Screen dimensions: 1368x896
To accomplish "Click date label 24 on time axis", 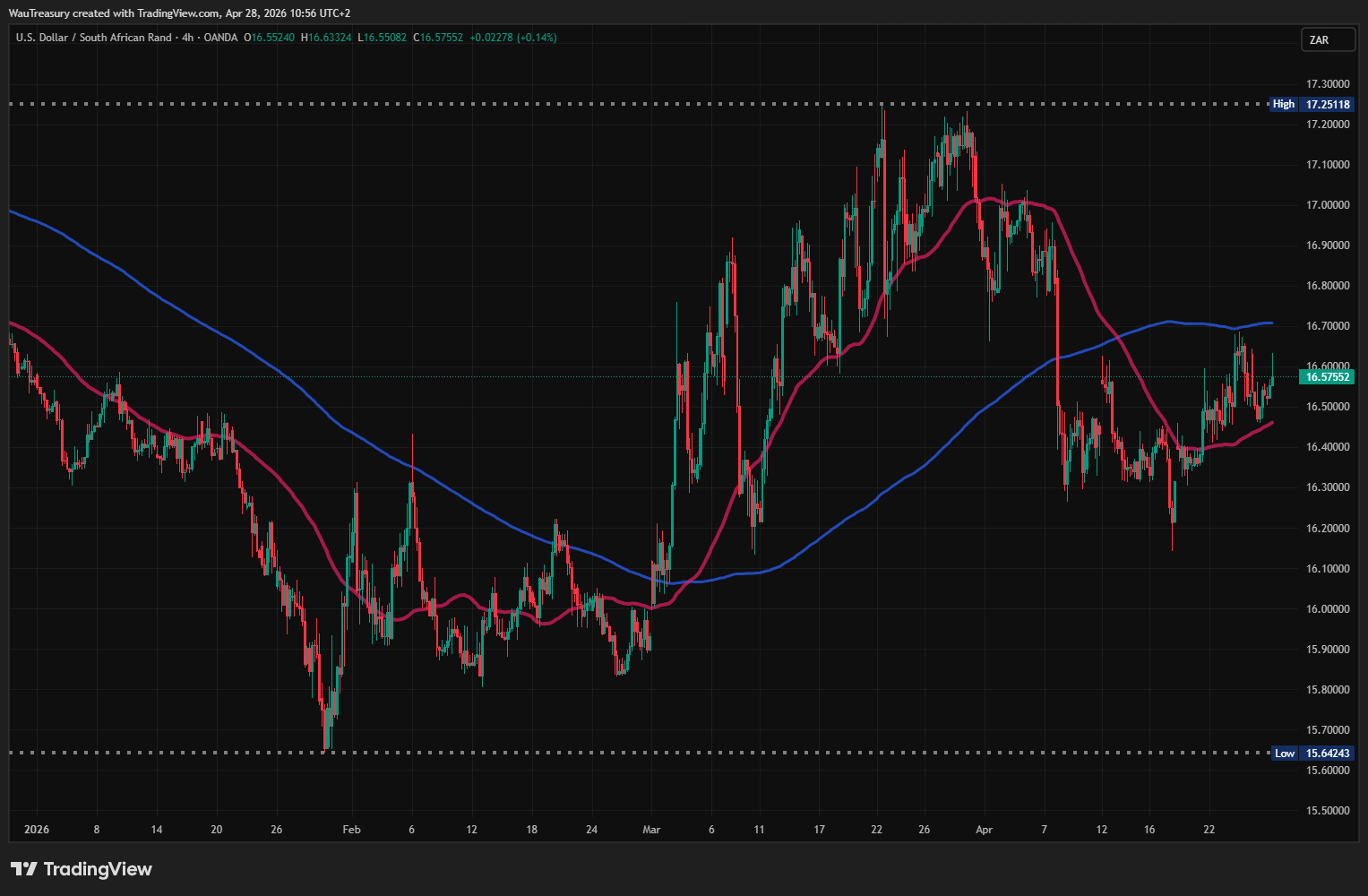I will click(591, 830).
